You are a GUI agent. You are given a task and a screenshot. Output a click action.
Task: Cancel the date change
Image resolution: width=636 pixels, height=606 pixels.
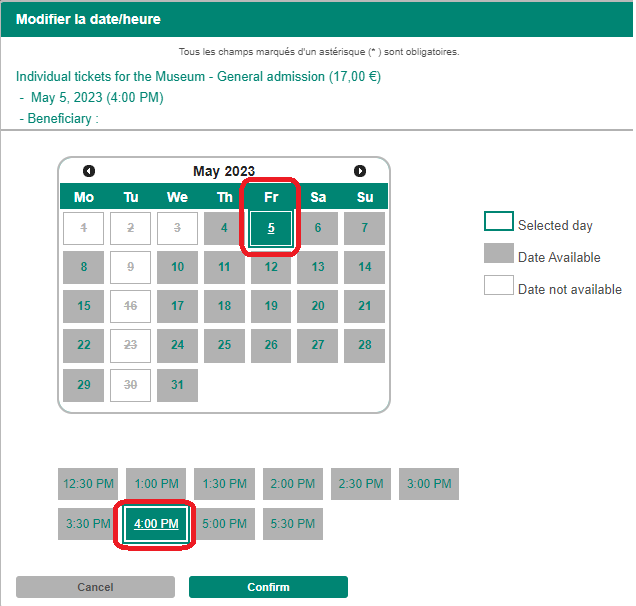[95, 587]
